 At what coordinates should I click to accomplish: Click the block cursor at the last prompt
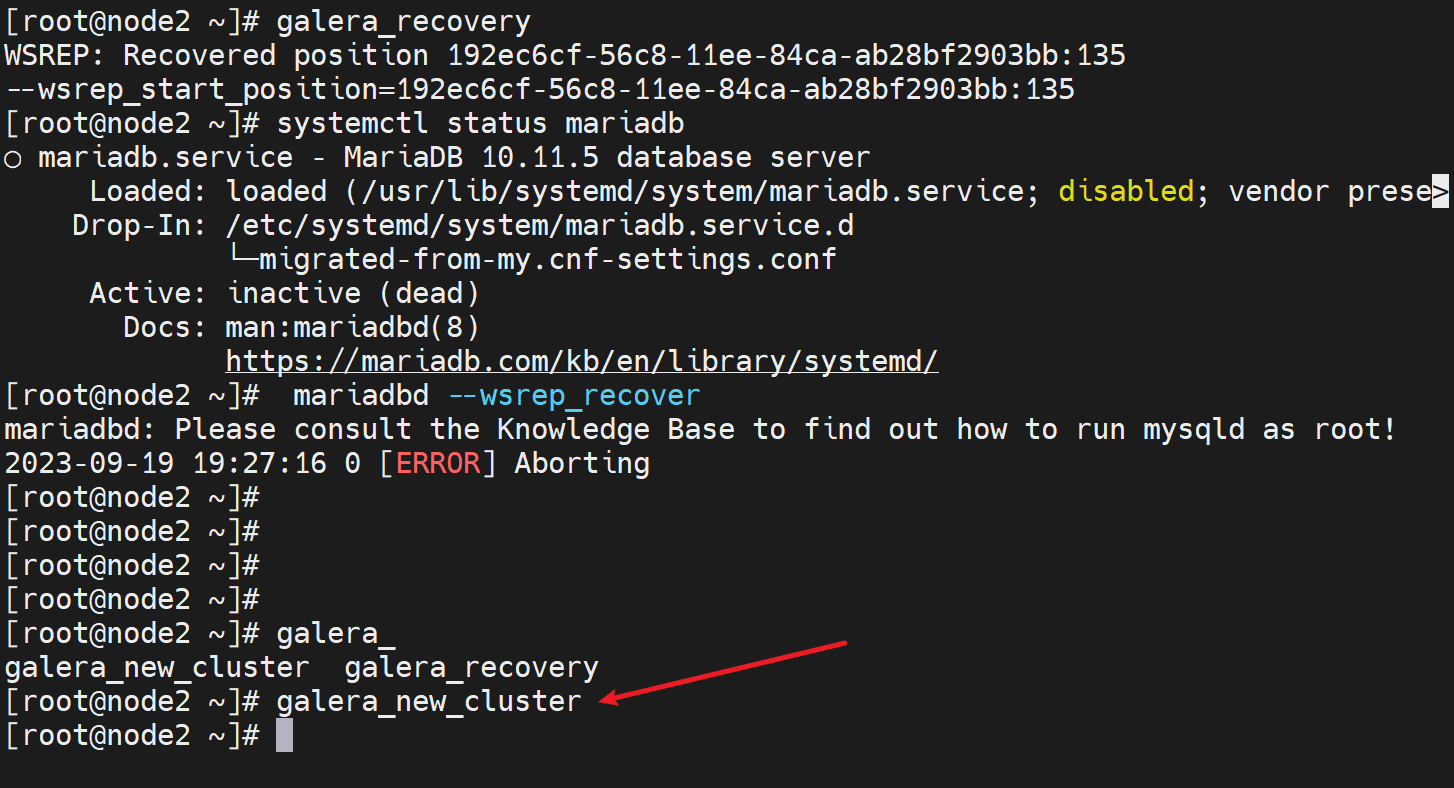[x=284, y=735]
